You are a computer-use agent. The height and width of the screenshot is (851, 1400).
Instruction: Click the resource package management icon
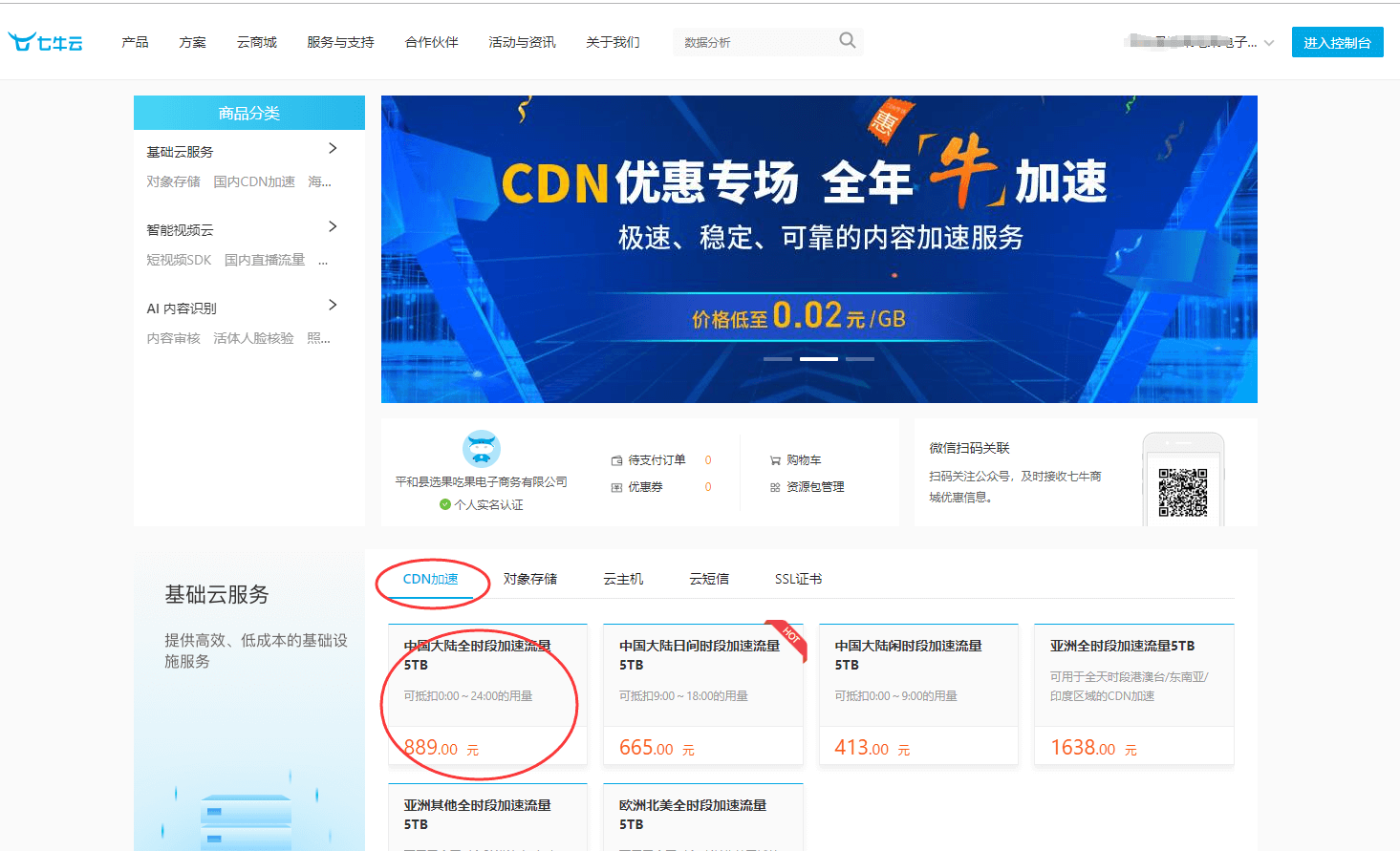[x=775, y=487]
